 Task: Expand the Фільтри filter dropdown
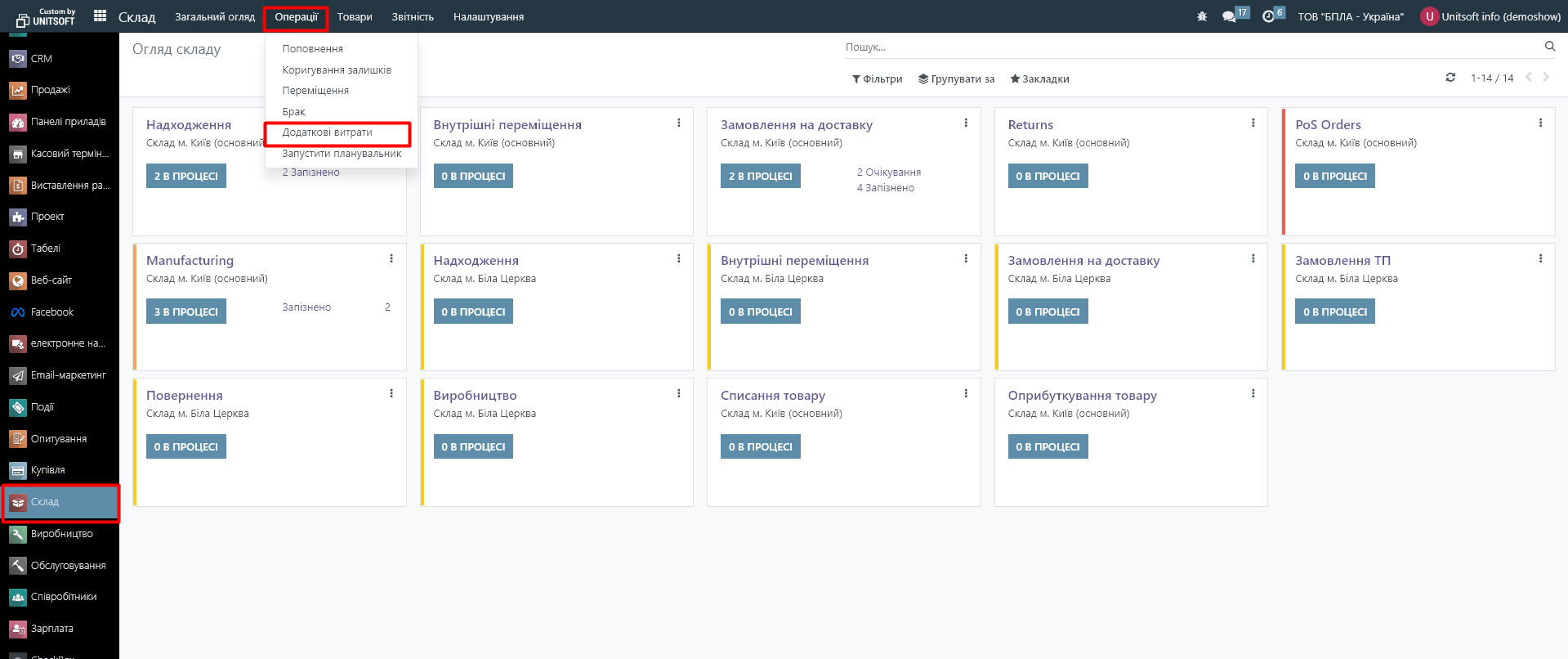(x=877, y=79)
